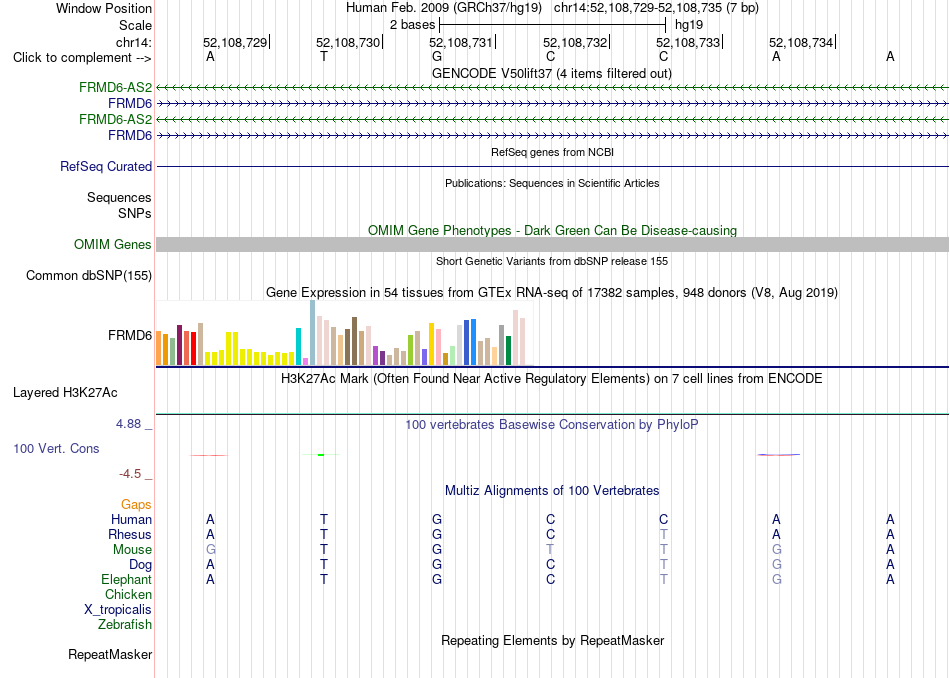Open the Common dbSNP(155) track label
950x678 pixels.
point(89,275)
